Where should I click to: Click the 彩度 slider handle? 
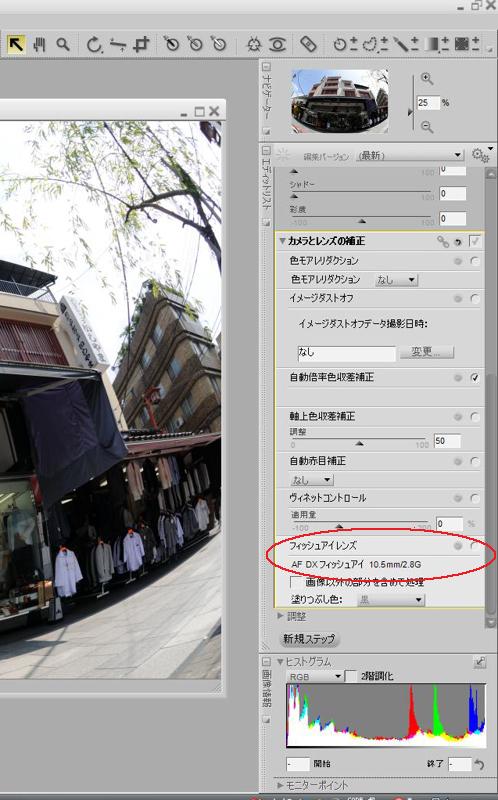click(x=362, y=221)
